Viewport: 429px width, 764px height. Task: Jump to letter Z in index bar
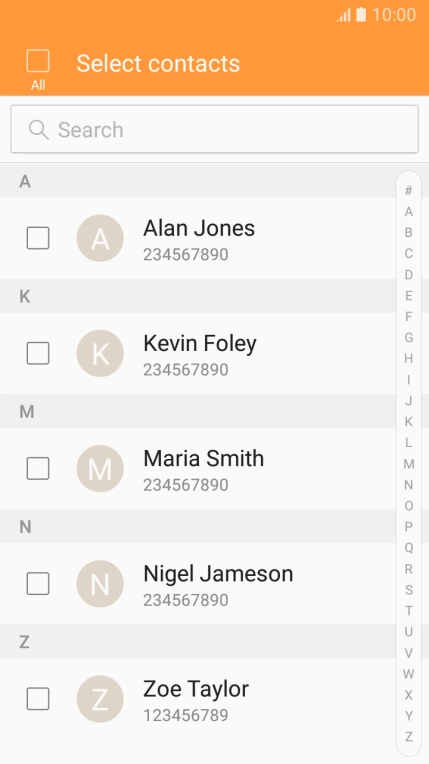click(409, 737)
